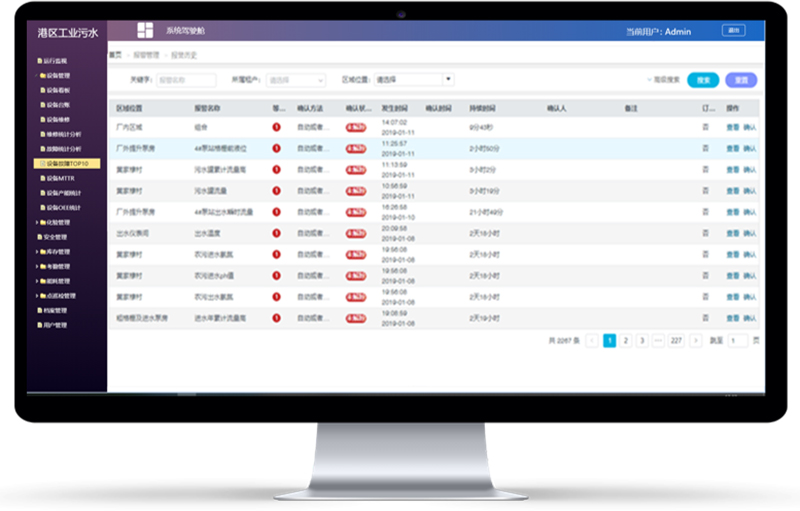800x511 pixels.
Task: Click the 安全管理 folder icon in sidebar
Action: [42, 236]
